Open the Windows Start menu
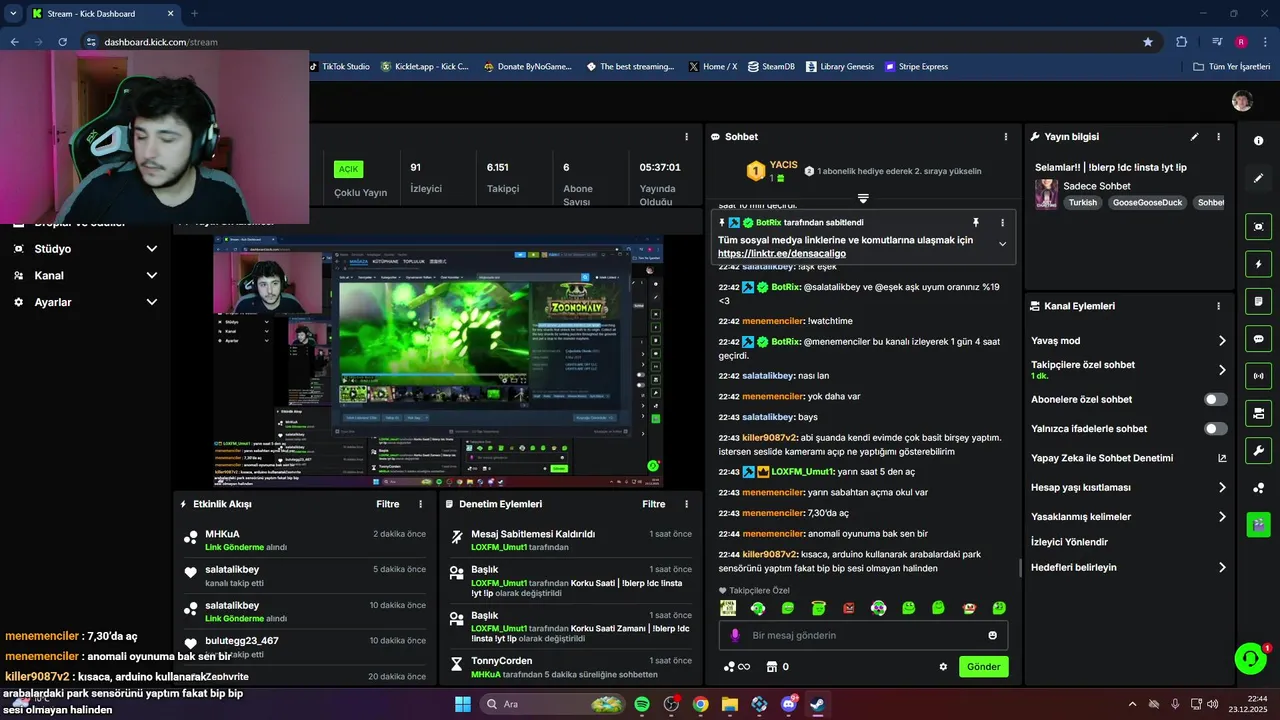1280x720 pixels. tap(463, 704)
